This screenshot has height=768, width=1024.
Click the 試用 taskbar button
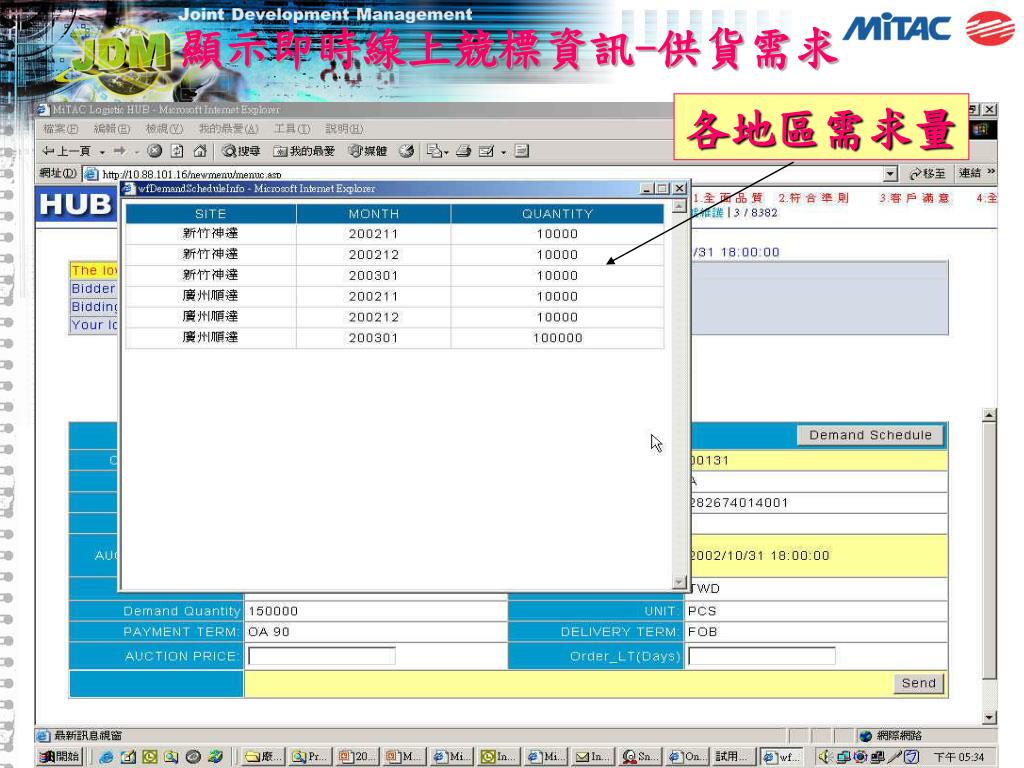(733, 756)
